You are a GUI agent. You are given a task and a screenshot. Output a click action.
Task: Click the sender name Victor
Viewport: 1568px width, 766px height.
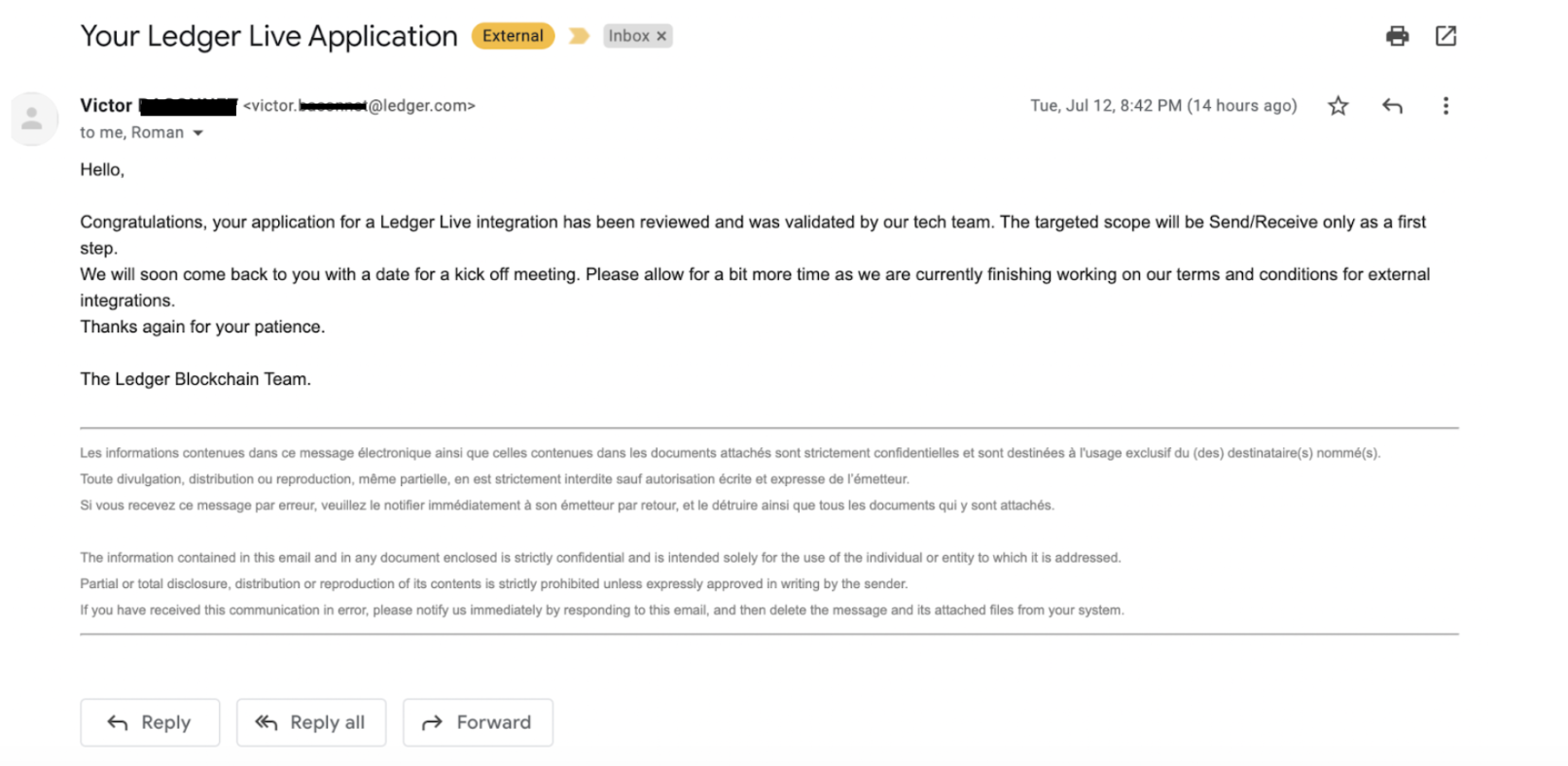tap(106, 106)
